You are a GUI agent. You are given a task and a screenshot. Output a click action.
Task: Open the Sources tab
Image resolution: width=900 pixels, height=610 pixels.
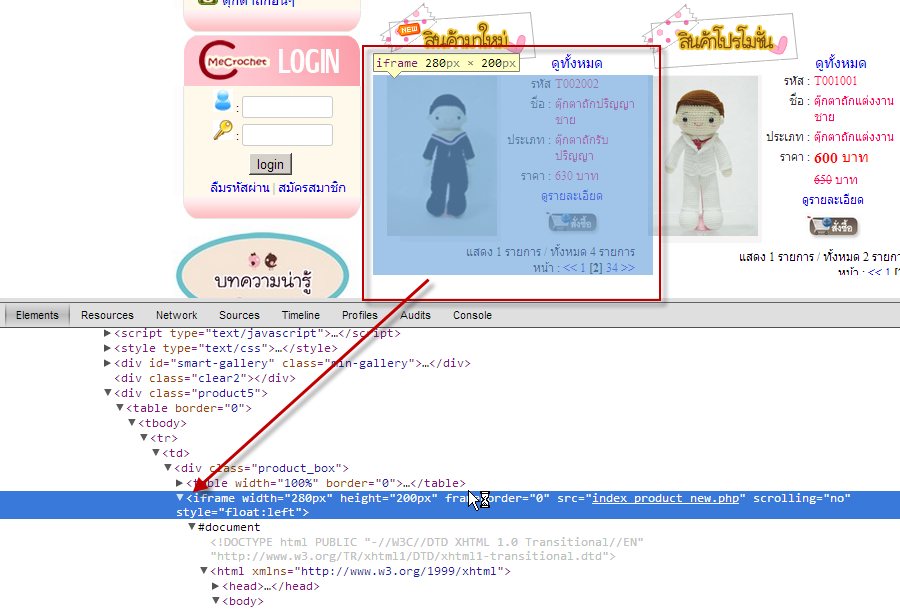tap(239, 315)
